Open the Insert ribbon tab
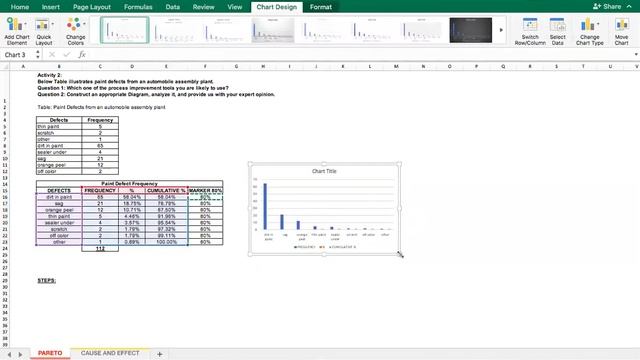This screenshot has height=360, width=640. [x=51, y=7]
